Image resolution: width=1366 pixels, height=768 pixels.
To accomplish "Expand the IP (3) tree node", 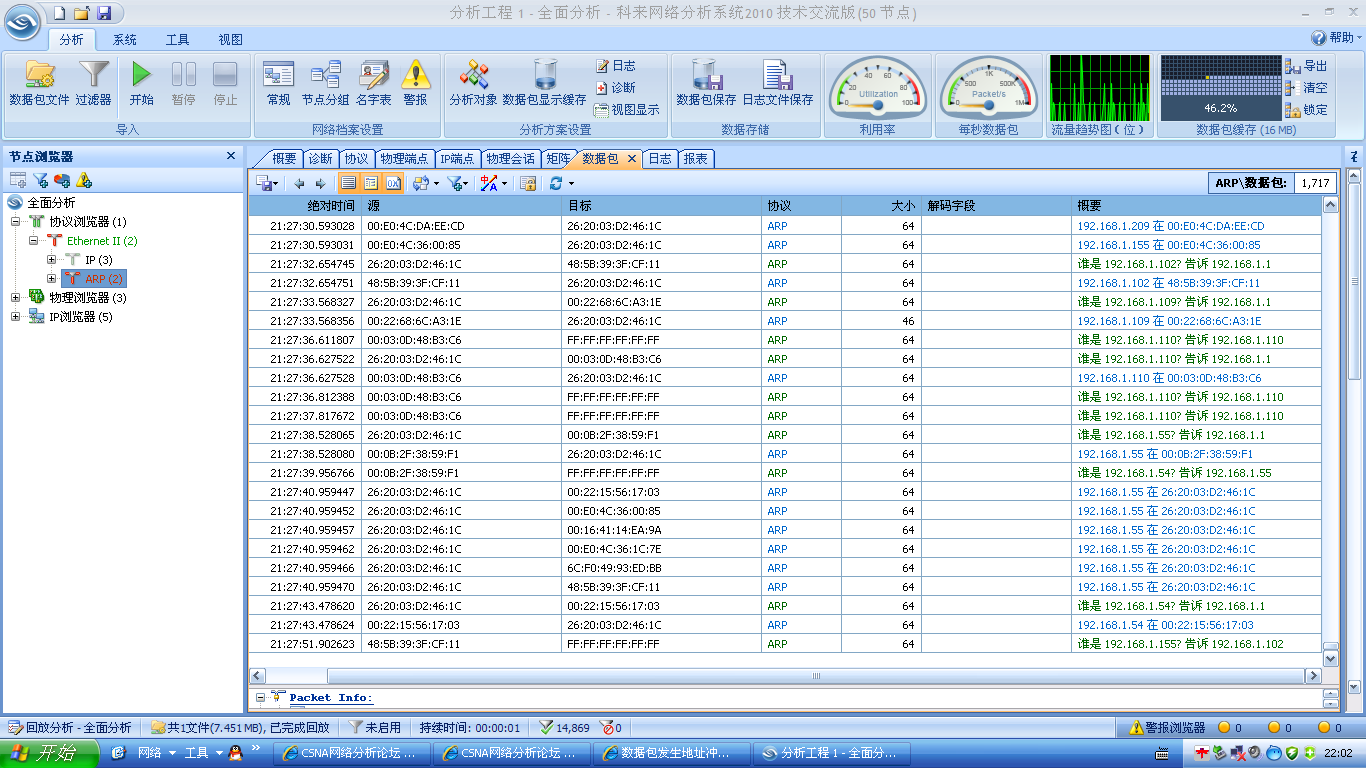I will (52, 260).
